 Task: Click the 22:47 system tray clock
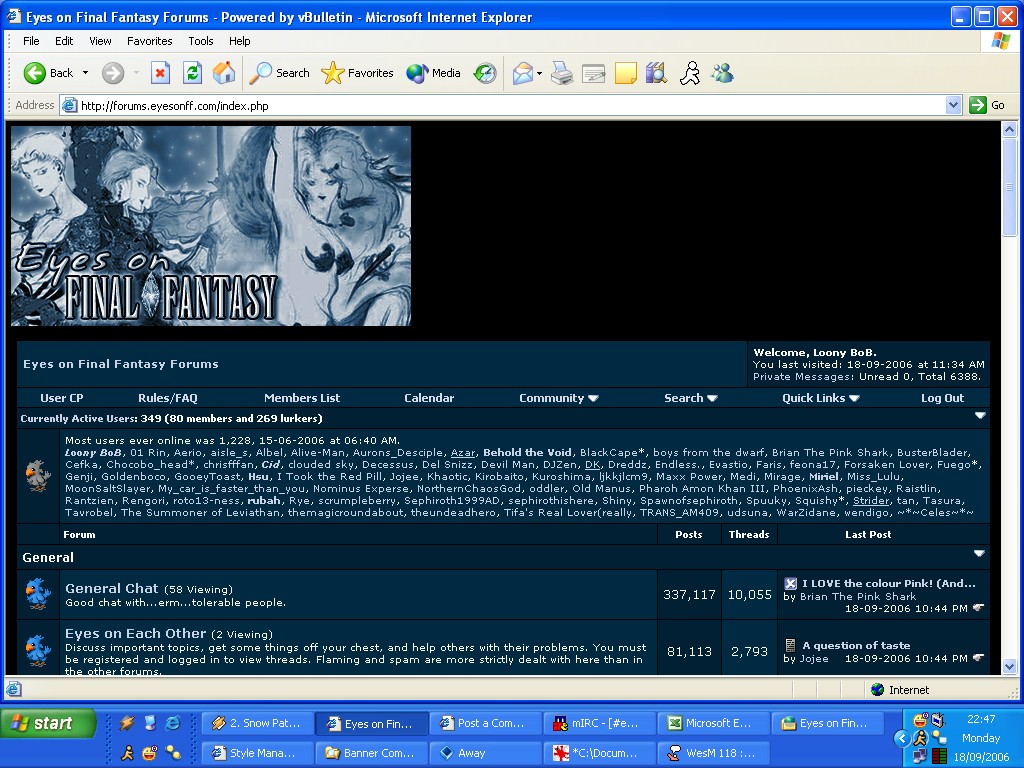pos(981,719)
